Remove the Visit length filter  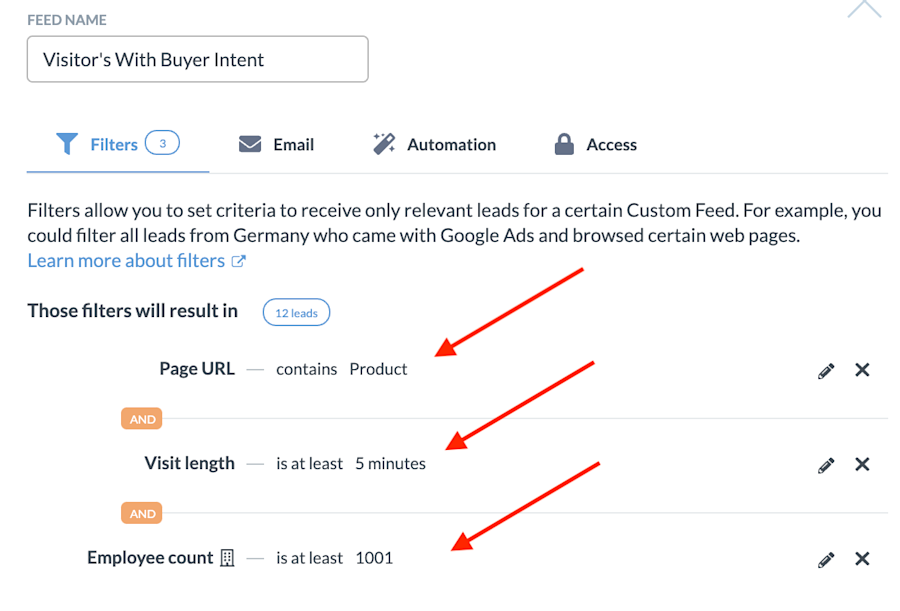(862, 464)
